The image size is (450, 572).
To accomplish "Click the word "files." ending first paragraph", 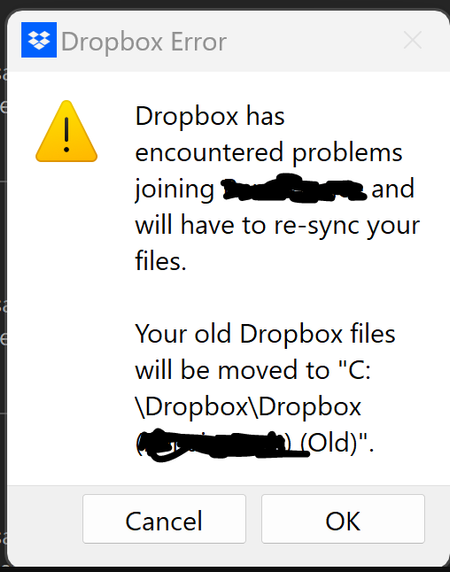I will pos(161,261).
